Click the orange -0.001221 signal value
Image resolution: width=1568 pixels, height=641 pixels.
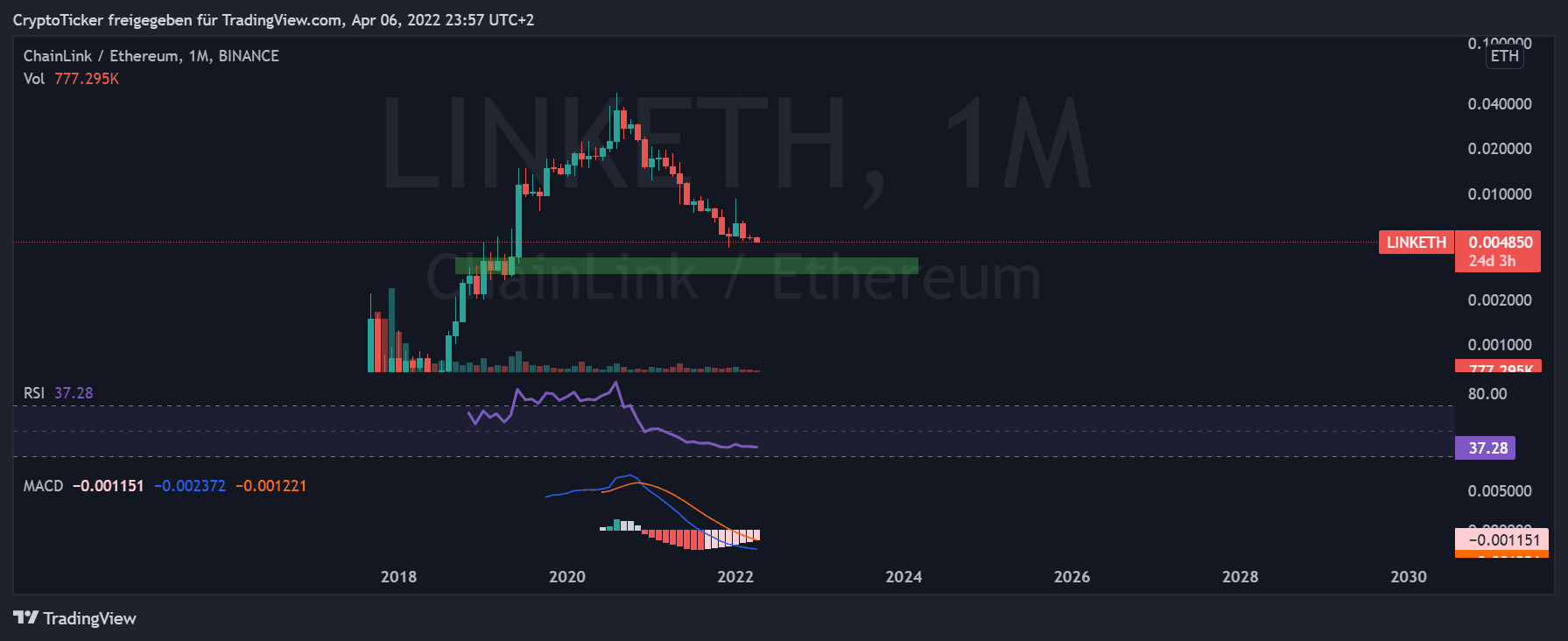click(x=271, y=486)
